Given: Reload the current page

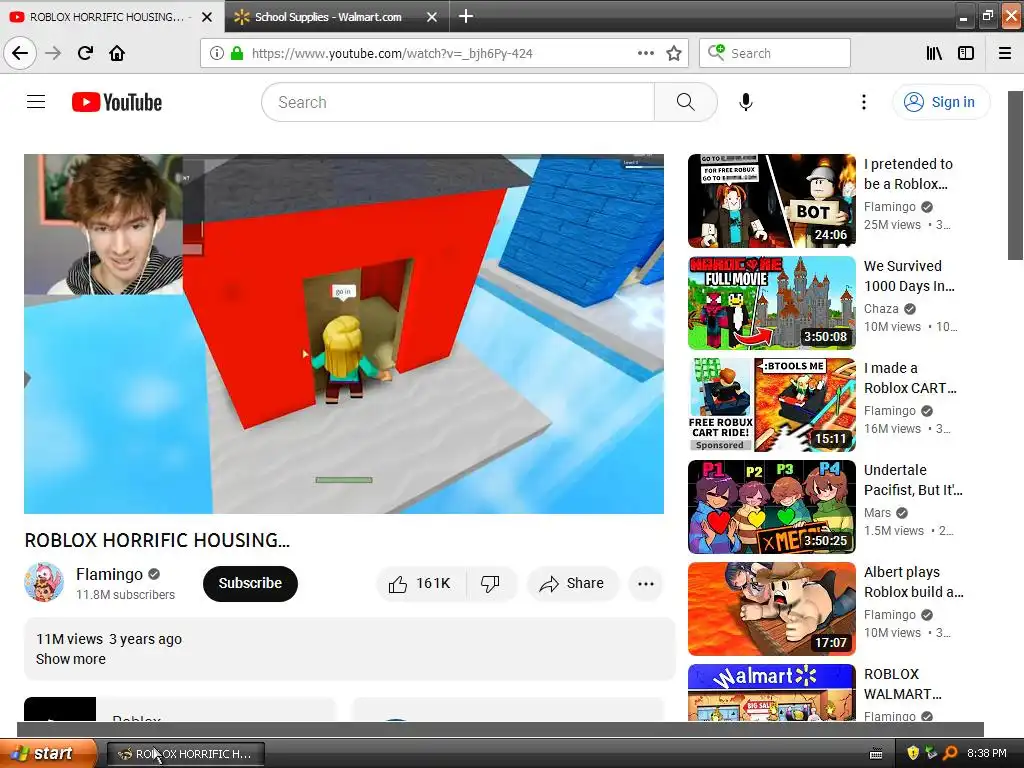Looking at the screenshot, I should (85, 53).
